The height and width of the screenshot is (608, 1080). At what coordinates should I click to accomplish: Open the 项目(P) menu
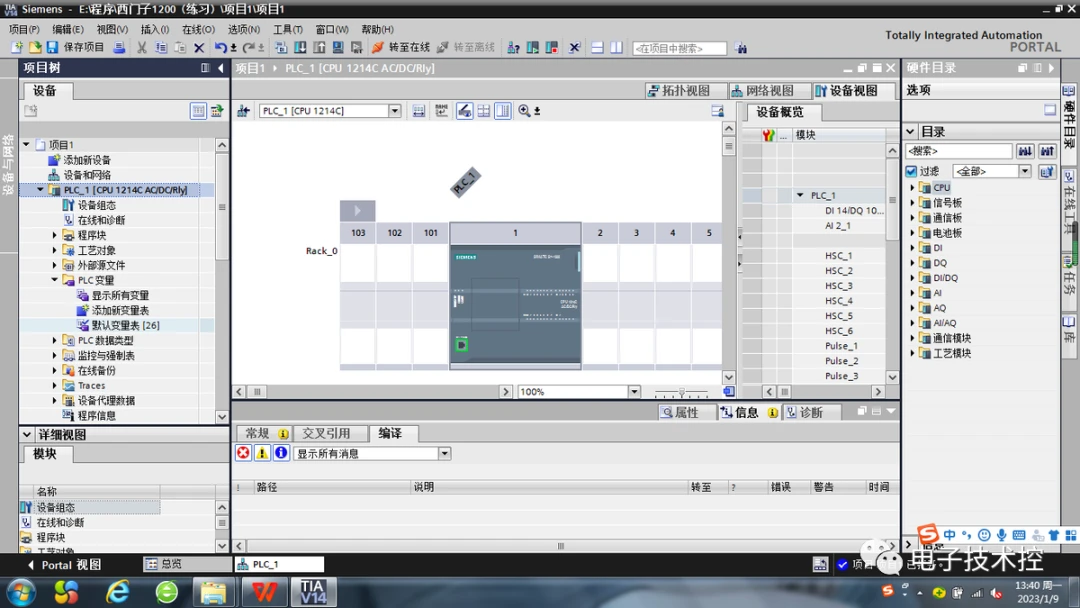24,29
